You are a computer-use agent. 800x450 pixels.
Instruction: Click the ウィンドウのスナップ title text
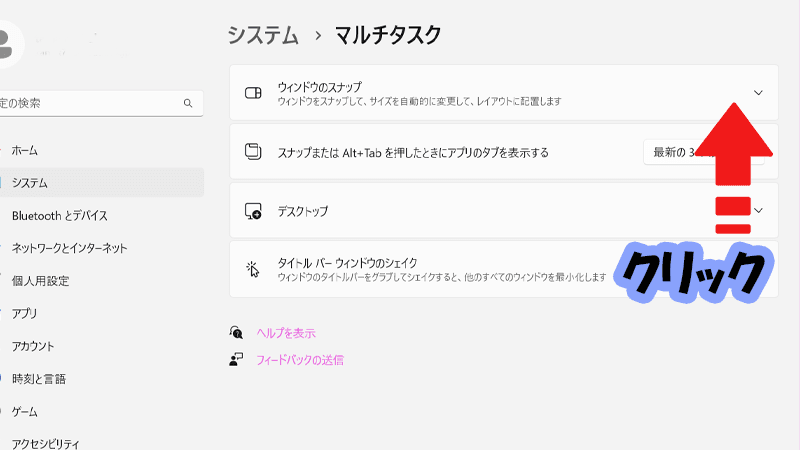pos(320,87)
